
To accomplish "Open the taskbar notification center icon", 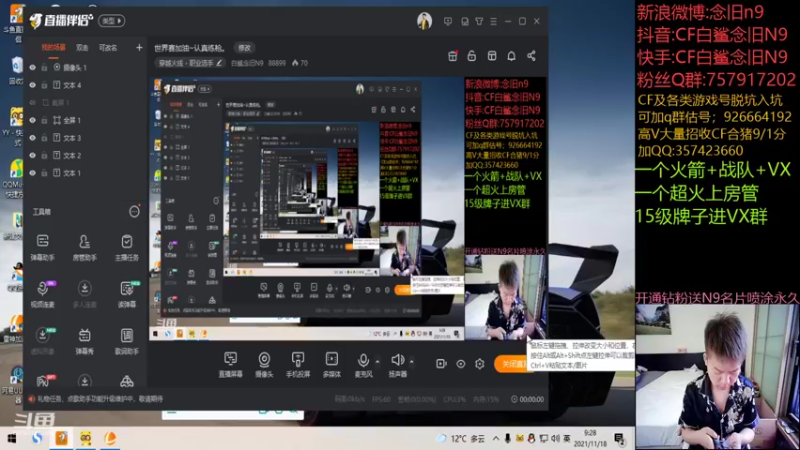I will point(620,438).
